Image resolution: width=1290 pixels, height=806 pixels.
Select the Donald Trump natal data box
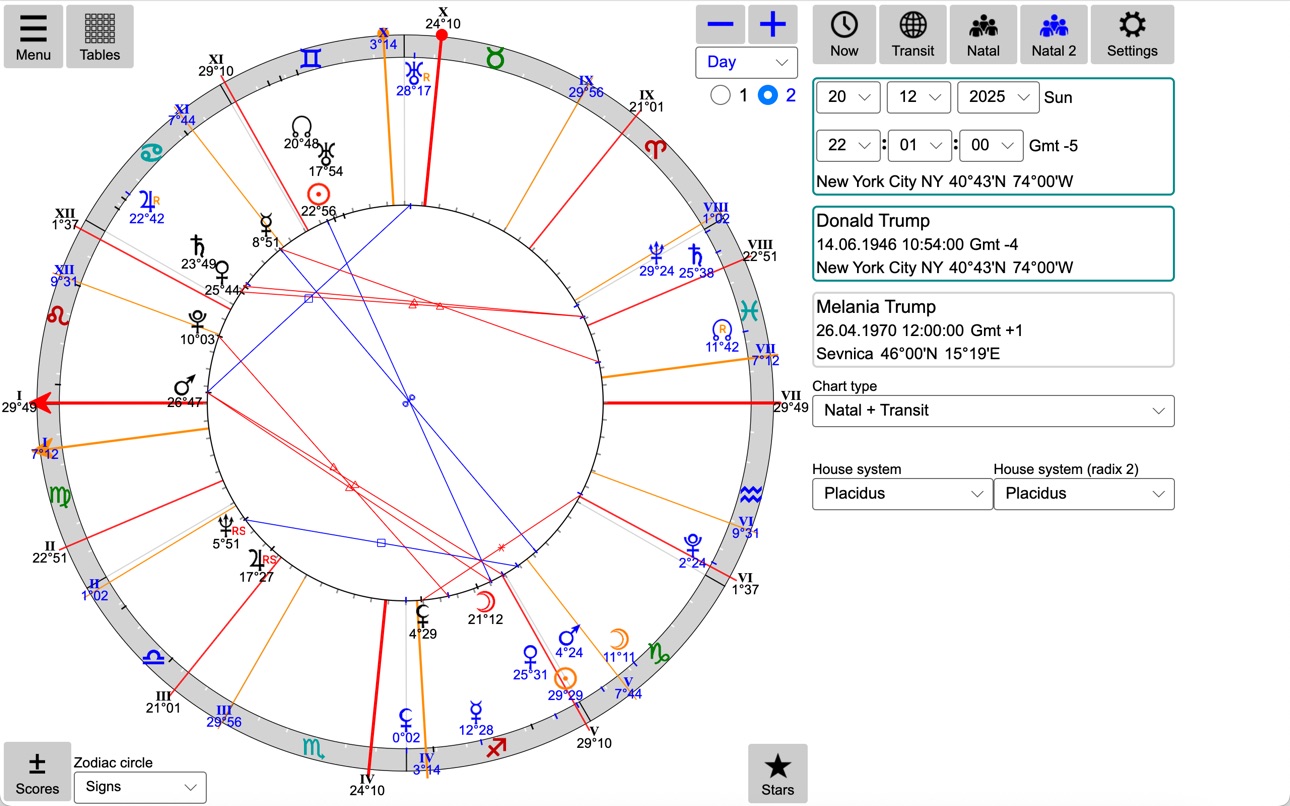click(993, 244)
